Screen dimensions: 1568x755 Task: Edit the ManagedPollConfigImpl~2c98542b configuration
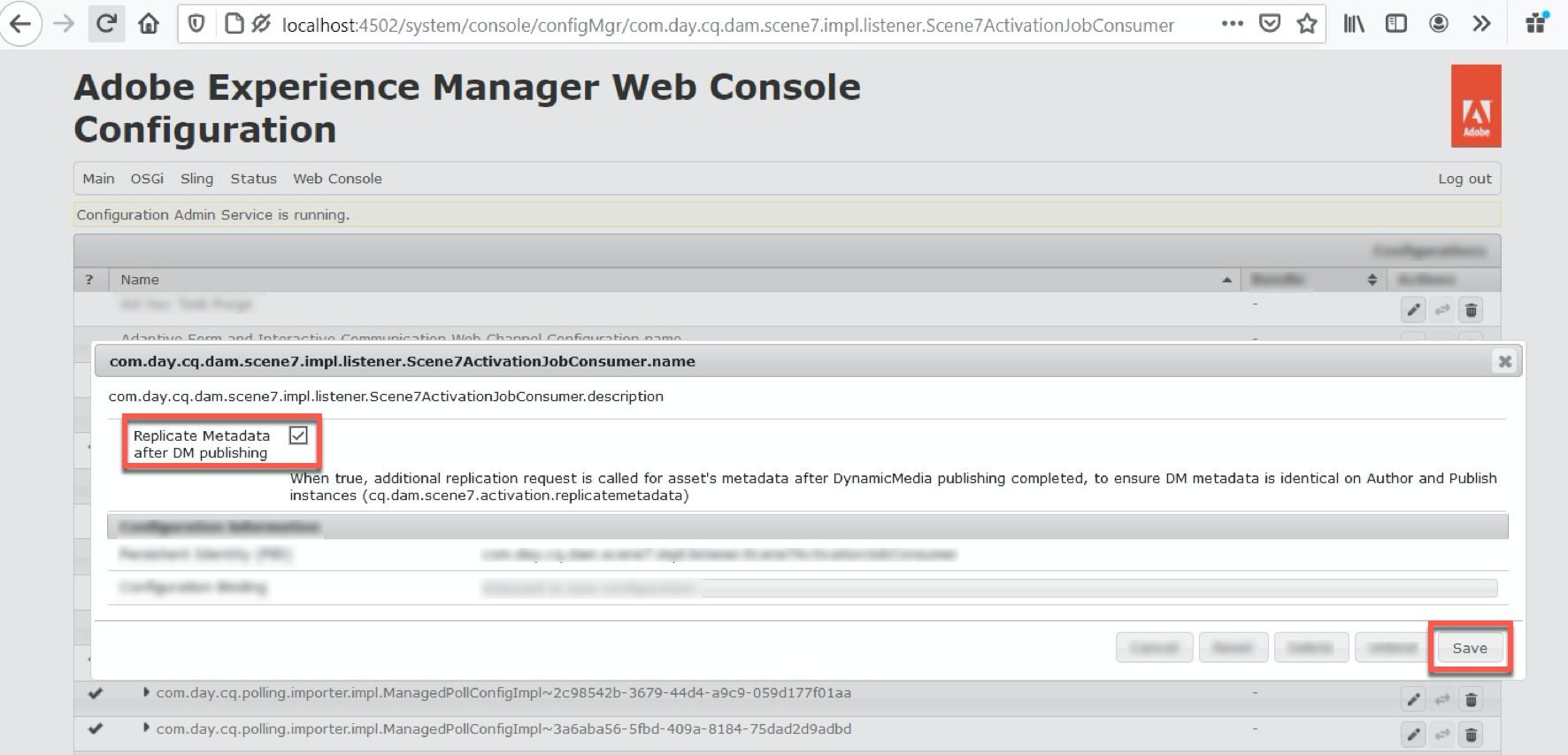click(1413, 699)
